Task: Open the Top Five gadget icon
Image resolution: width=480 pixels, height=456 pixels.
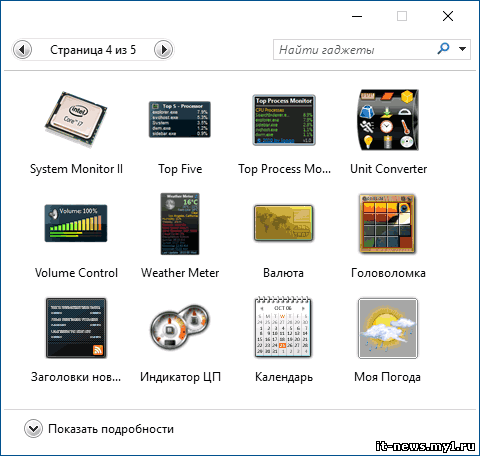Action: point(180,120)
